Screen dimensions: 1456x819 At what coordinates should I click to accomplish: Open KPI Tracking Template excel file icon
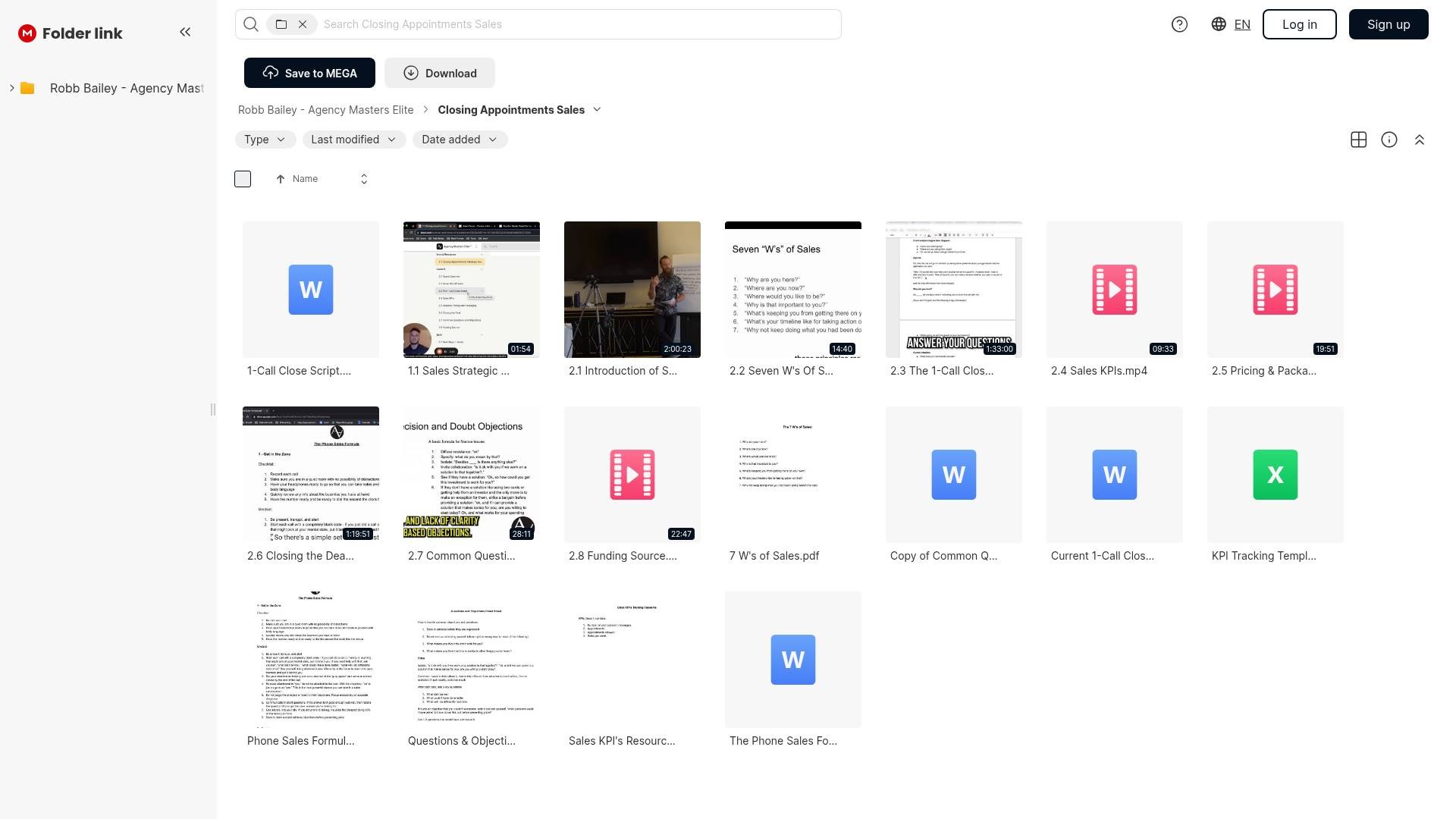pos(1275,475)
